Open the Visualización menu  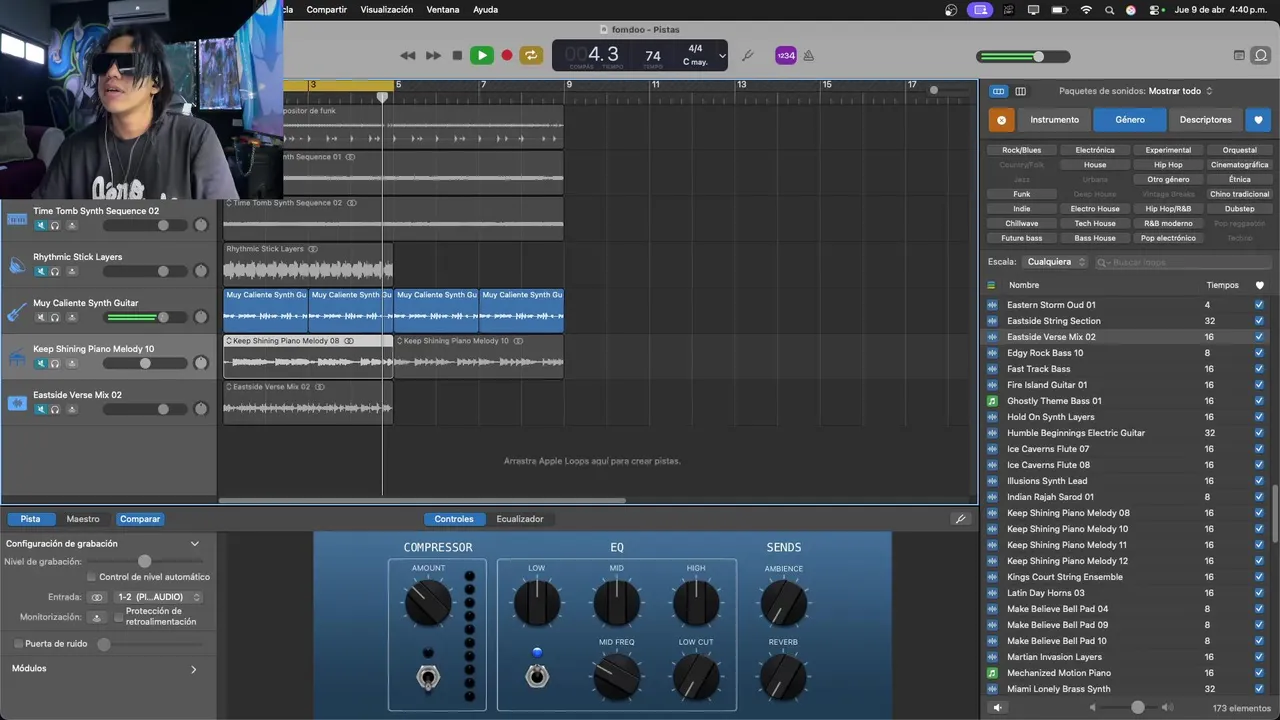coord(386,10)
